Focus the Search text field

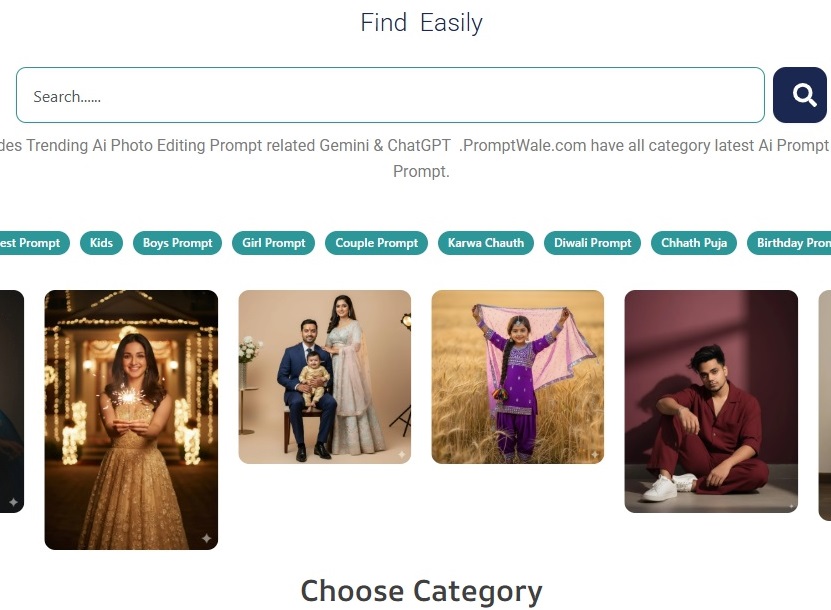[x=390, y=96]
